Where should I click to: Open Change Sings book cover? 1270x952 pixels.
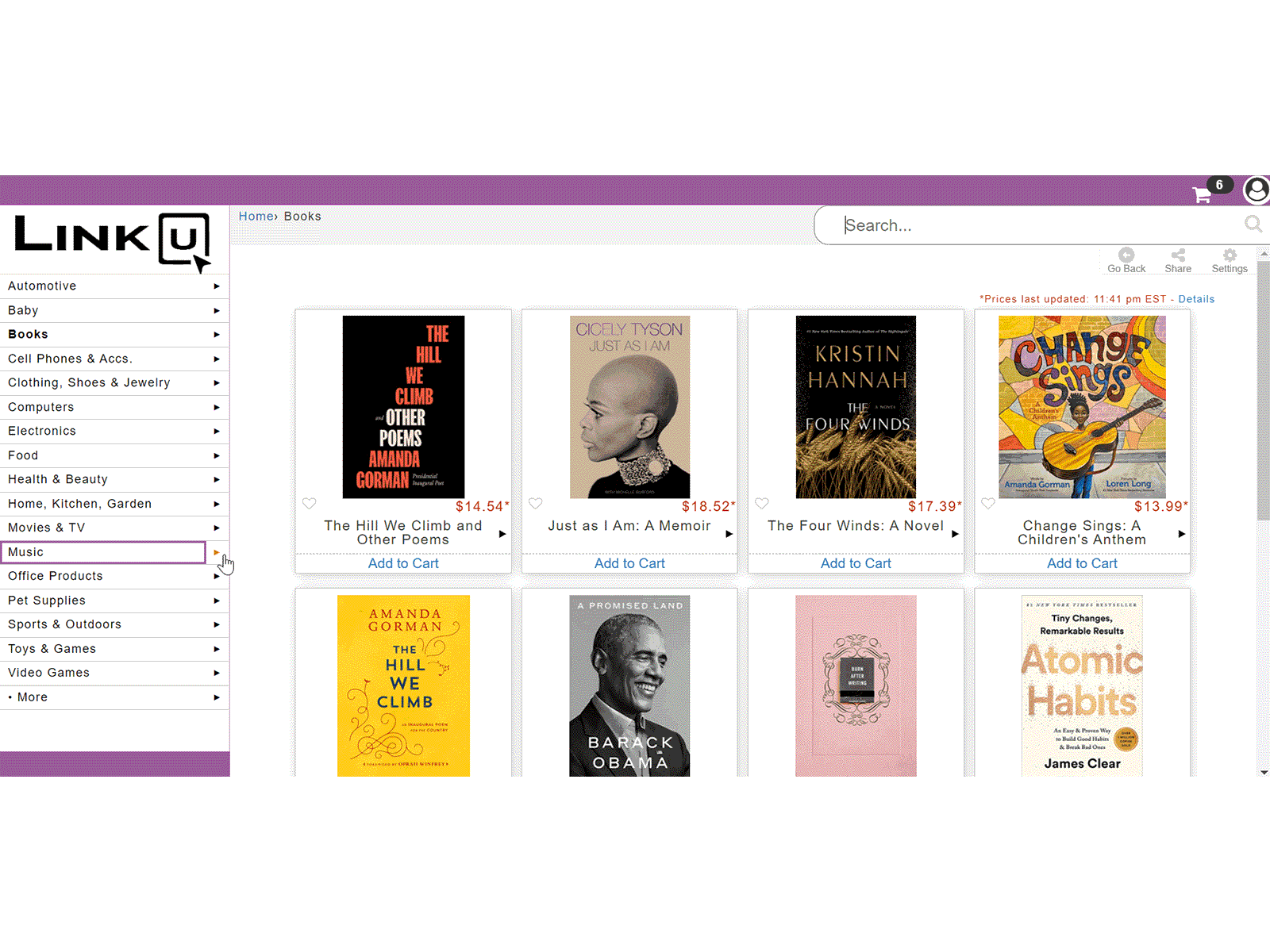pos(1082,407)
